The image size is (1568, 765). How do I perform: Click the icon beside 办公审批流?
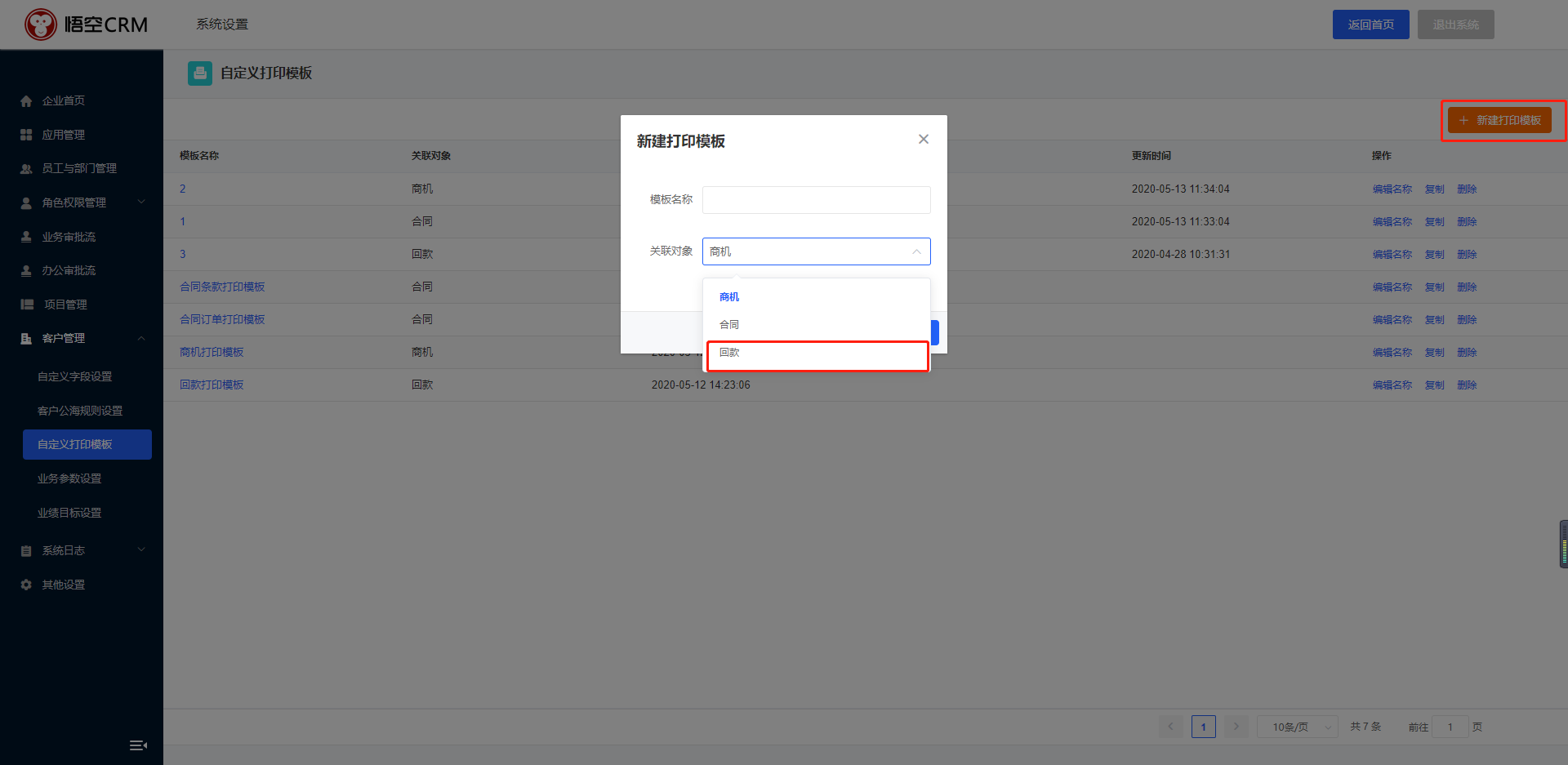pyautogui.click(x=26, y=270)
